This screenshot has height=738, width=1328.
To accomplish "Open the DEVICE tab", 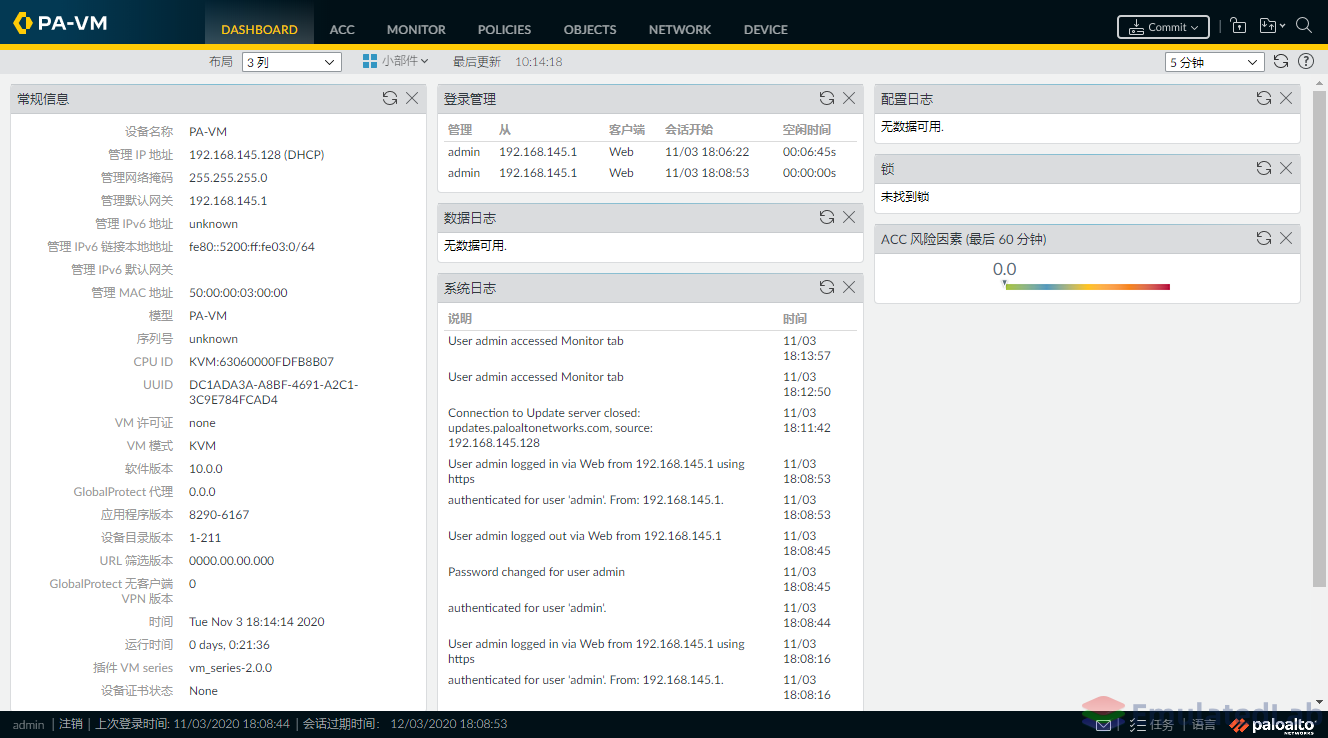I will 766,29.
